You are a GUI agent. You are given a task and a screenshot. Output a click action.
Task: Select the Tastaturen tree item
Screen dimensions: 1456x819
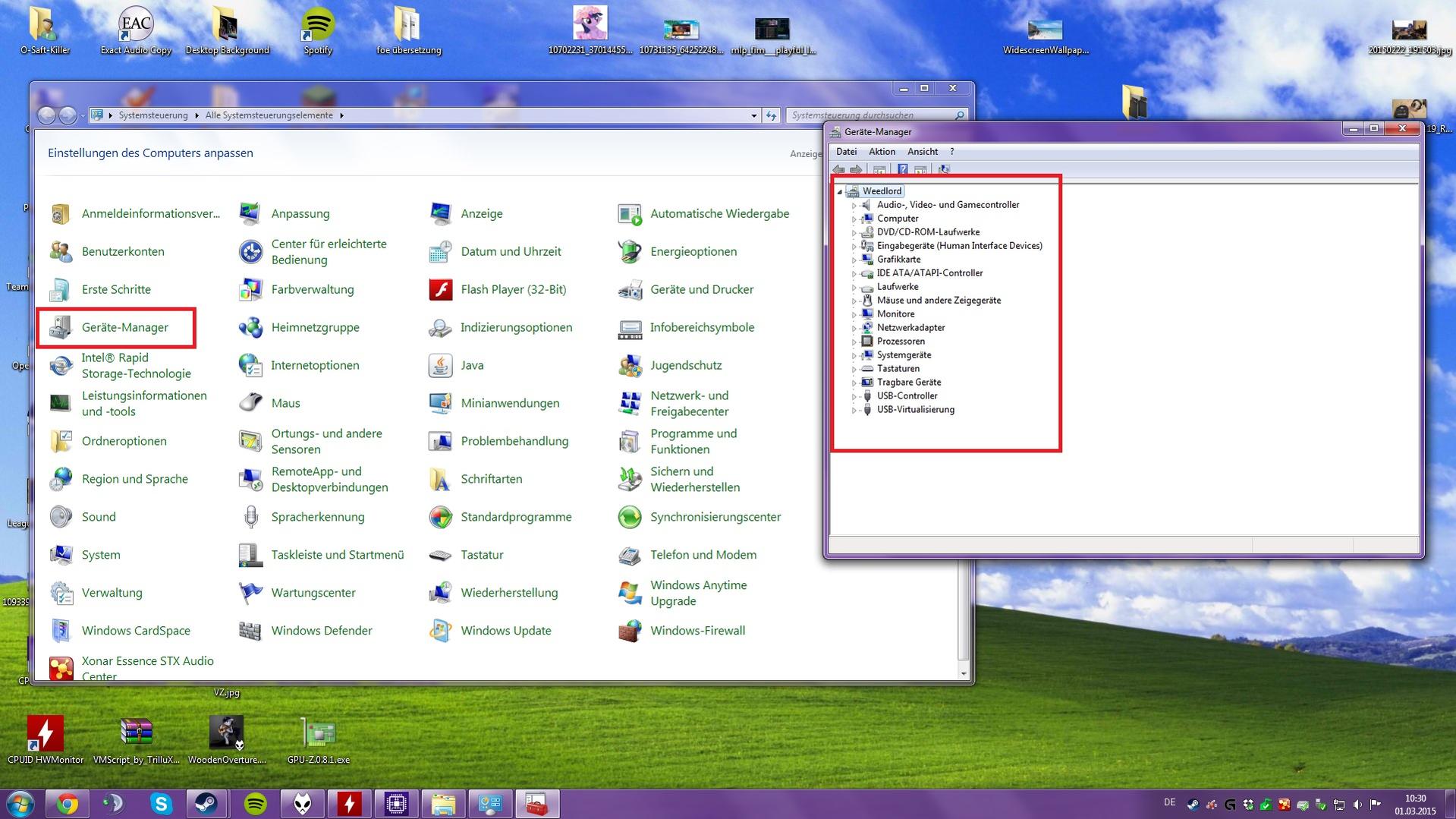[898, 369]
